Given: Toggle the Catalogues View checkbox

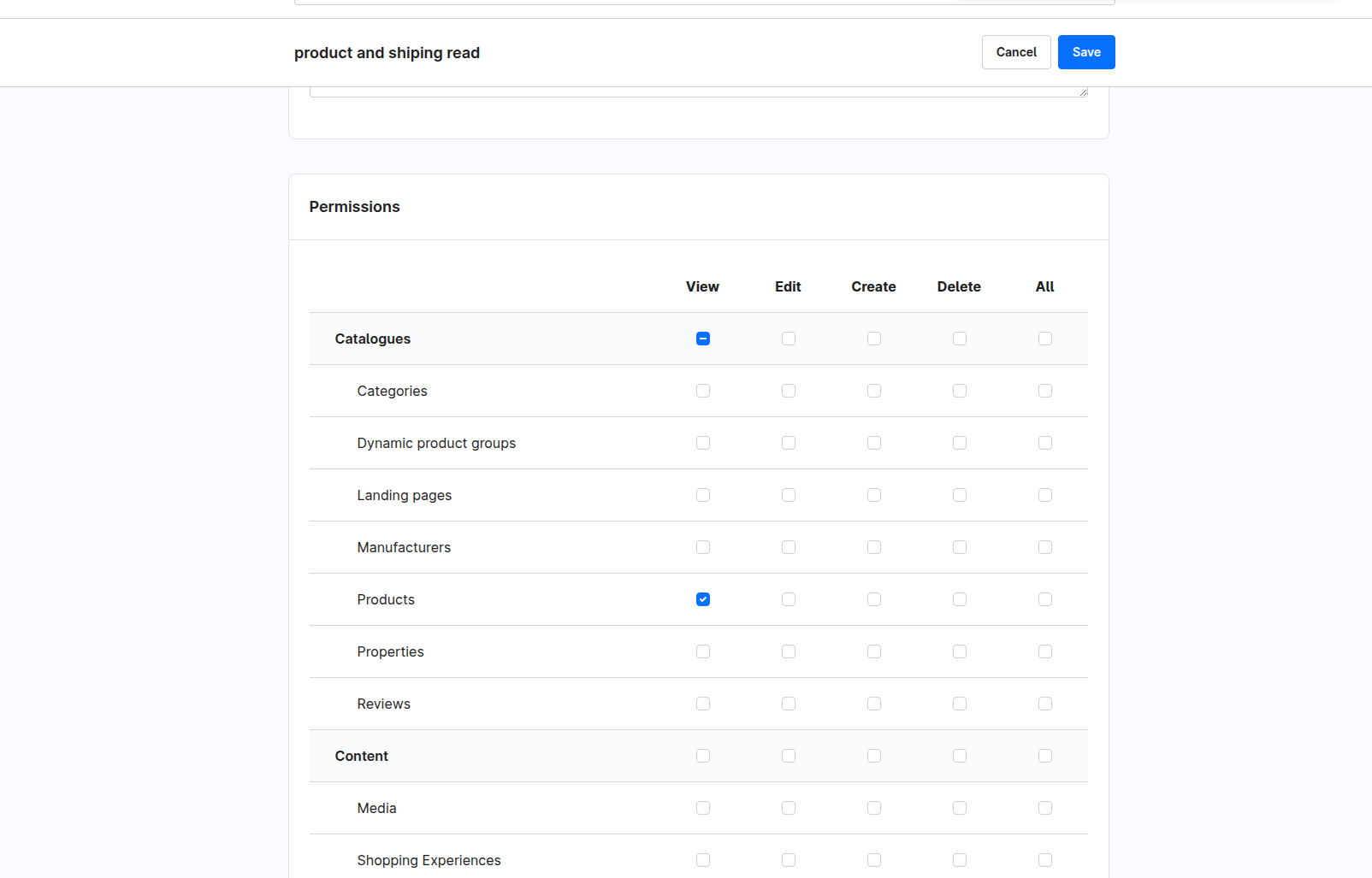Looking at the screenshot, I should tap(702, 339).
